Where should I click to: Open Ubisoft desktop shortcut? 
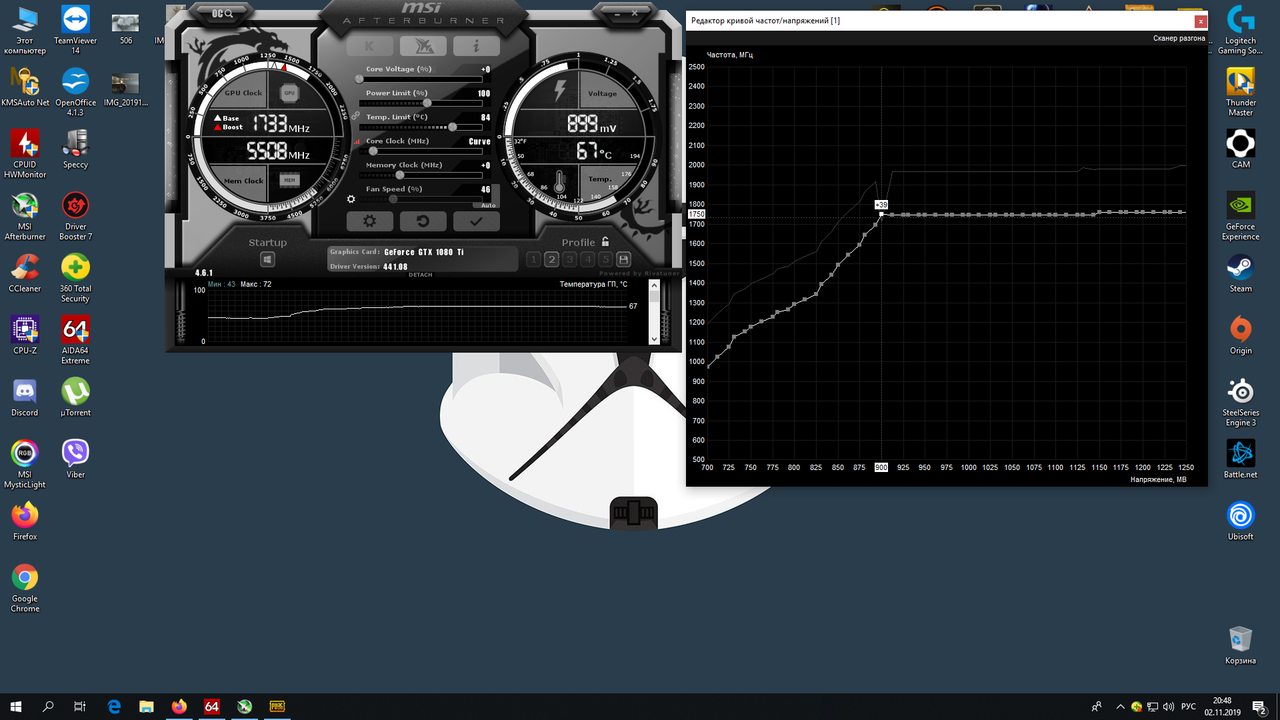click(1241, 521)
